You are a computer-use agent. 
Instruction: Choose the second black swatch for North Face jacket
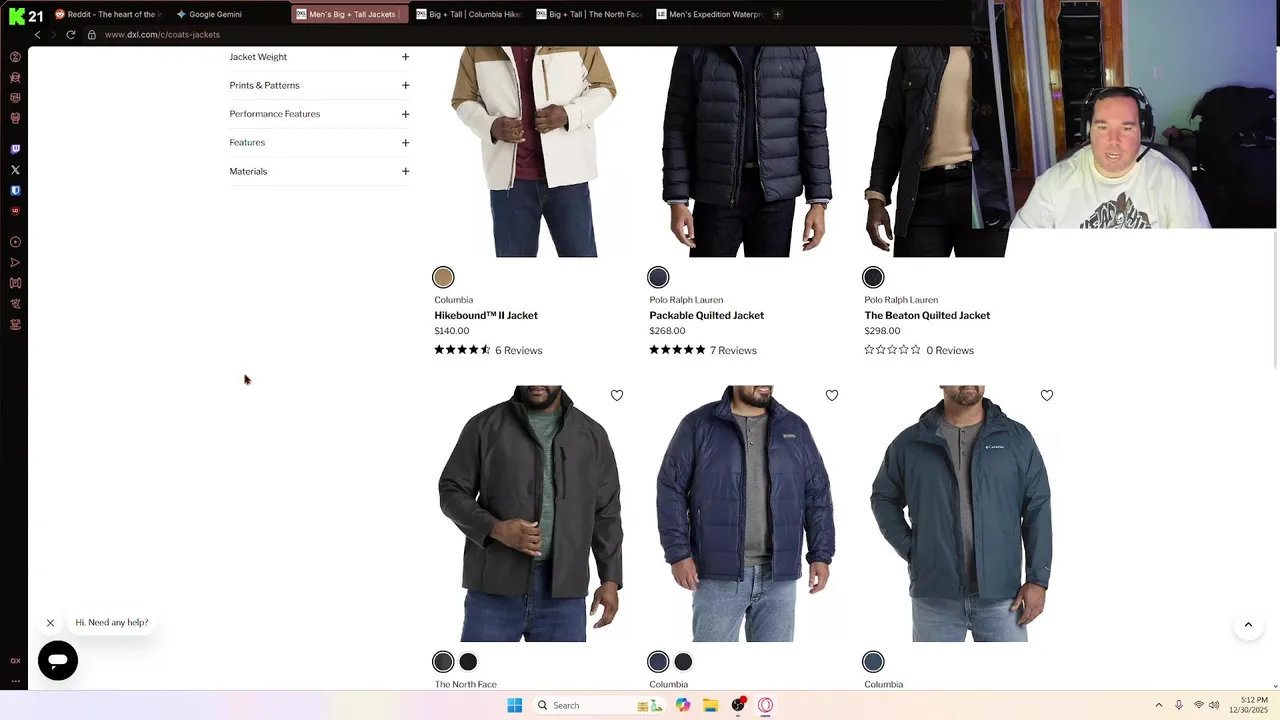[468, 662]
